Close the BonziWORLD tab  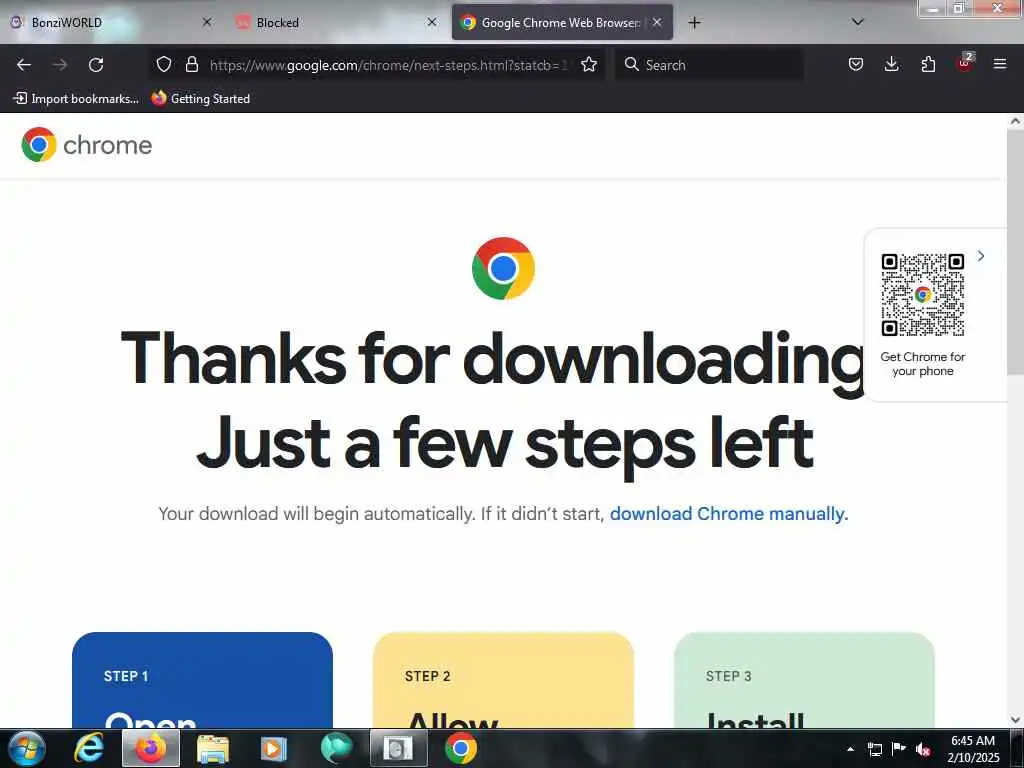[x=207, y=22]
